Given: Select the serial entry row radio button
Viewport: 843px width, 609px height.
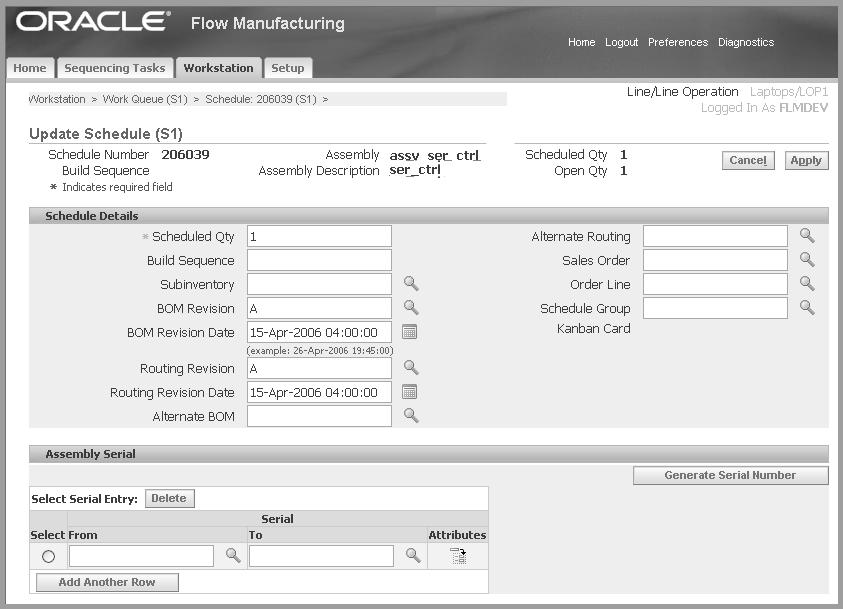Looking at the screenshot, I should [48, 556].
